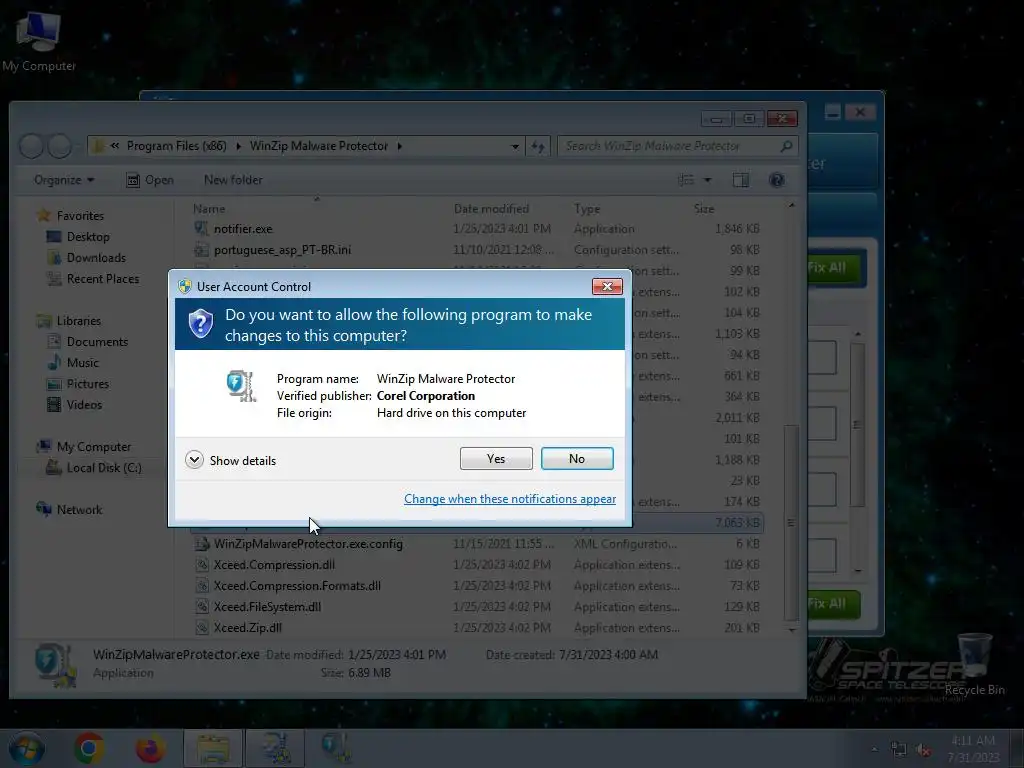
Task: Switch to WinZip Malware Protector taskbar button
Action: pyautogui.click(x=338, y=748)
